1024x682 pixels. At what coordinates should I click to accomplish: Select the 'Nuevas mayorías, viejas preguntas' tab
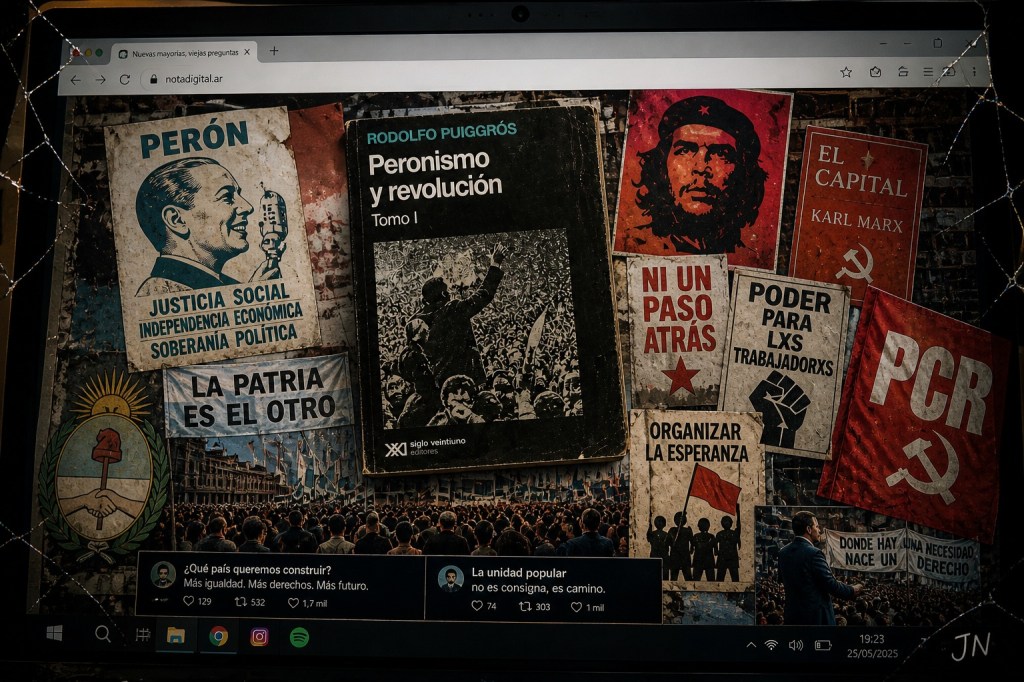[x=184, y=54]
